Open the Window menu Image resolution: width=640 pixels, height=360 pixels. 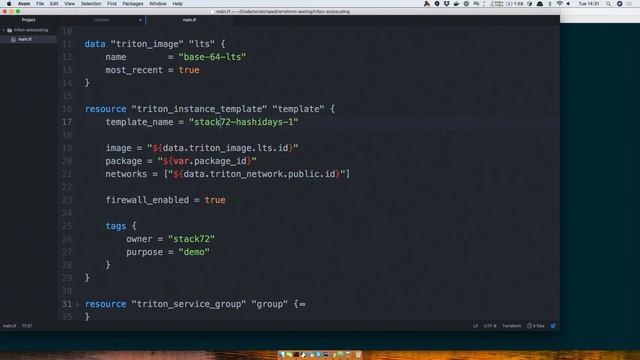click(158, 4)
